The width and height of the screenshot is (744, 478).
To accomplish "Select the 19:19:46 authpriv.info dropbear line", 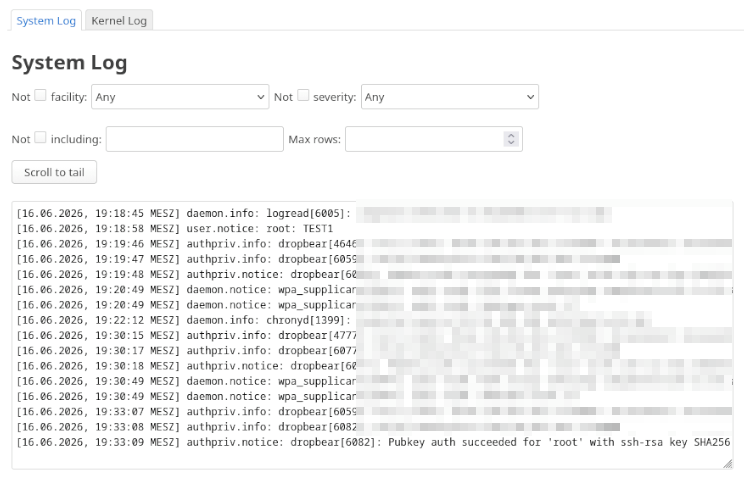I will pyautogui.click(x=374, y=244).
